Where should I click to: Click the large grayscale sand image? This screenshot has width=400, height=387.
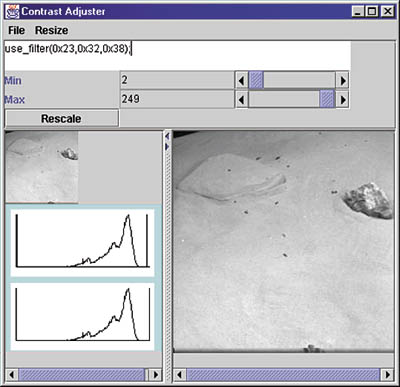coord(284,241)
